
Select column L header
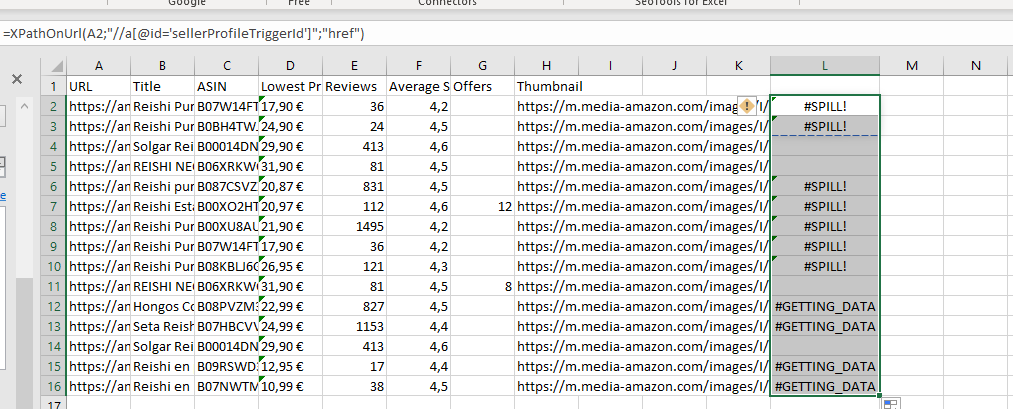824,65
